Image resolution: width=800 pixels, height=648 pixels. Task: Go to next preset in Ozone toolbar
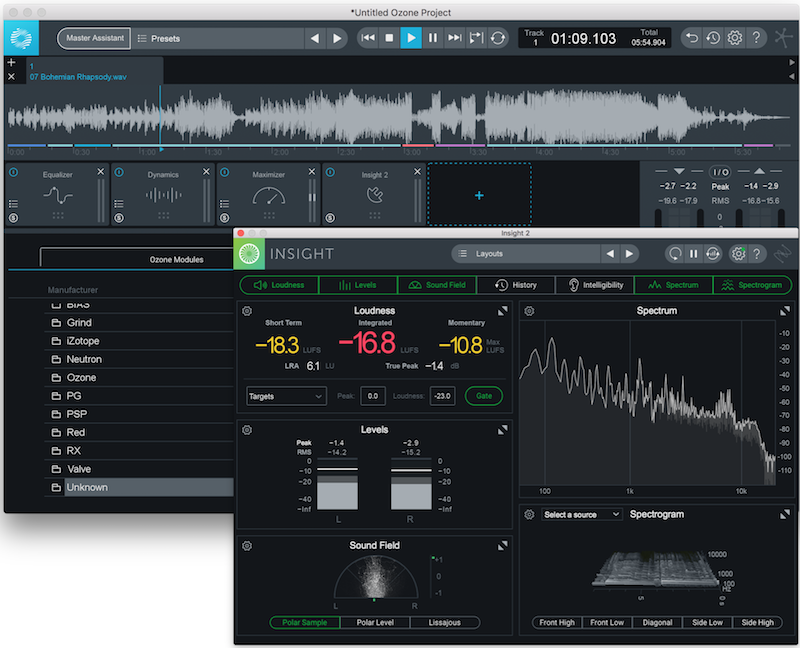pos(337,38)
